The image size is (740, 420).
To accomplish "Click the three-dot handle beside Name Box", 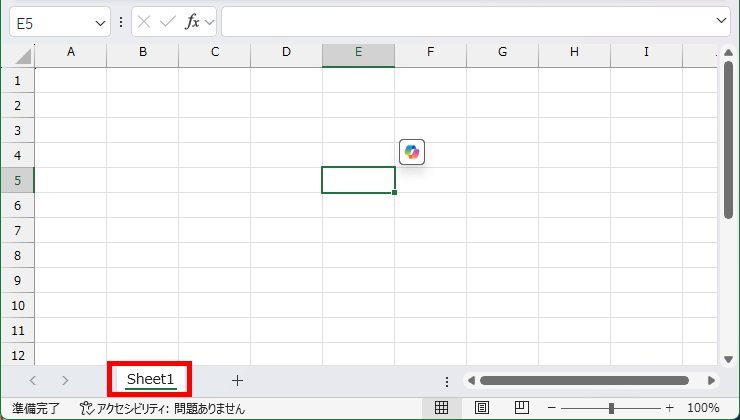I will tap(121, 22).
